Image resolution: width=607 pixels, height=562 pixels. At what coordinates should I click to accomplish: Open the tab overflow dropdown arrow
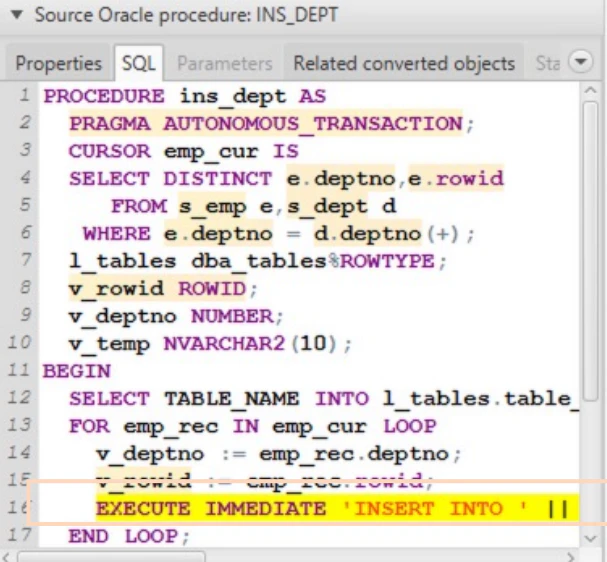581,62
